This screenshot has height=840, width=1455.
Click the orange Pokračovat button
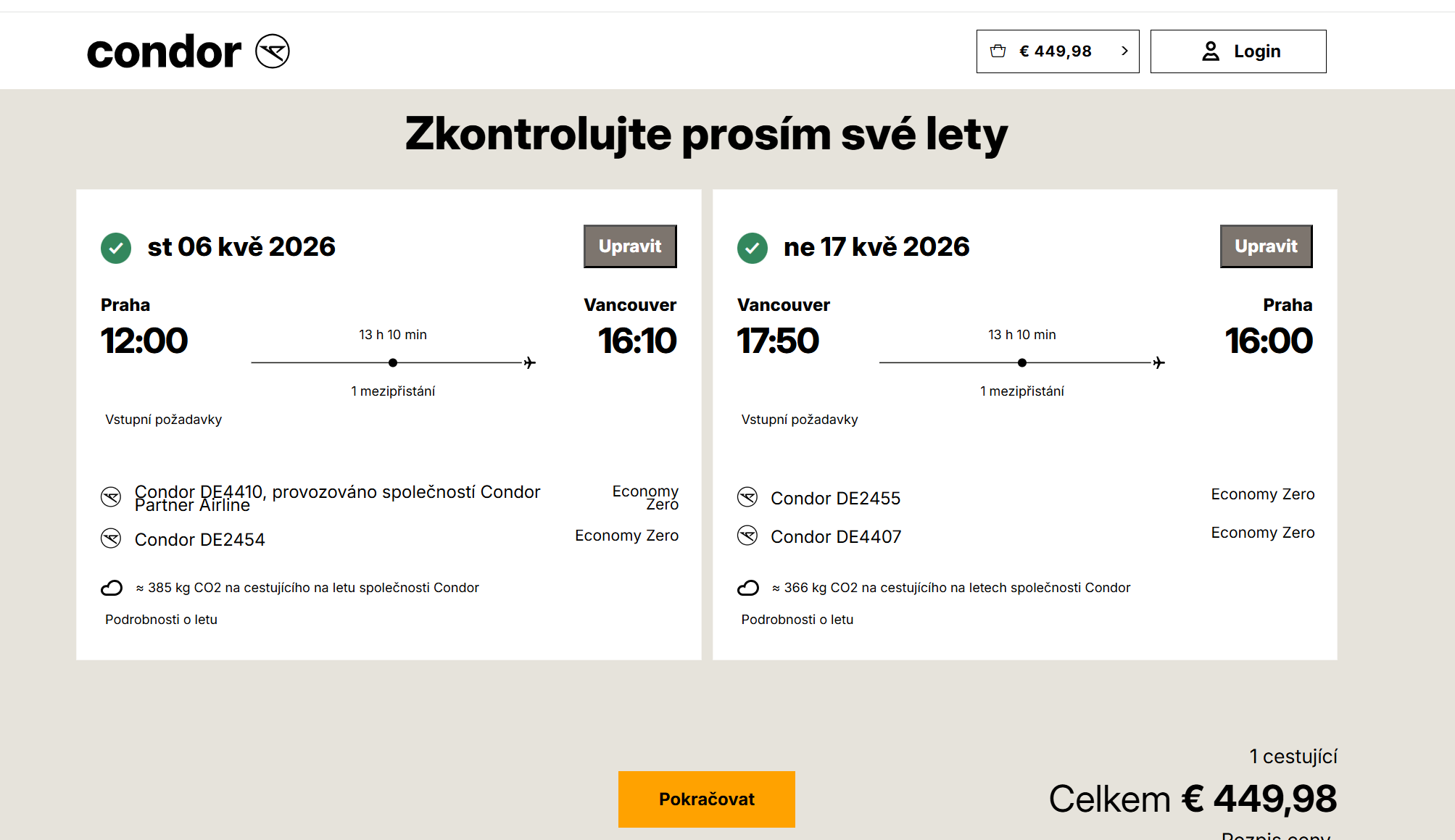click(706, 799)
